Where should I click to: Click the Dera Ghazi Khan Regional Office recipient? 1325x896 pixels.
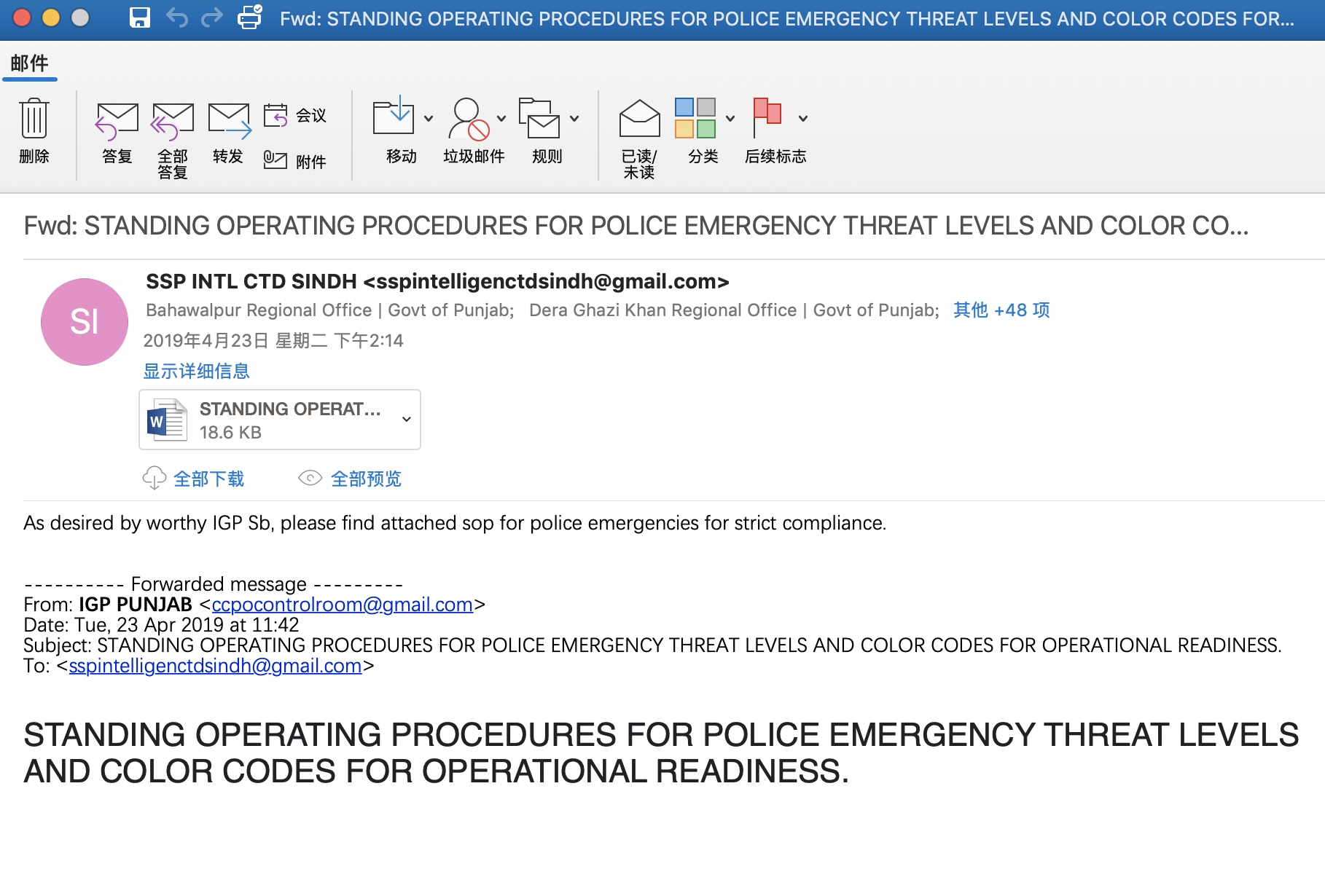[x=735, y=310]
